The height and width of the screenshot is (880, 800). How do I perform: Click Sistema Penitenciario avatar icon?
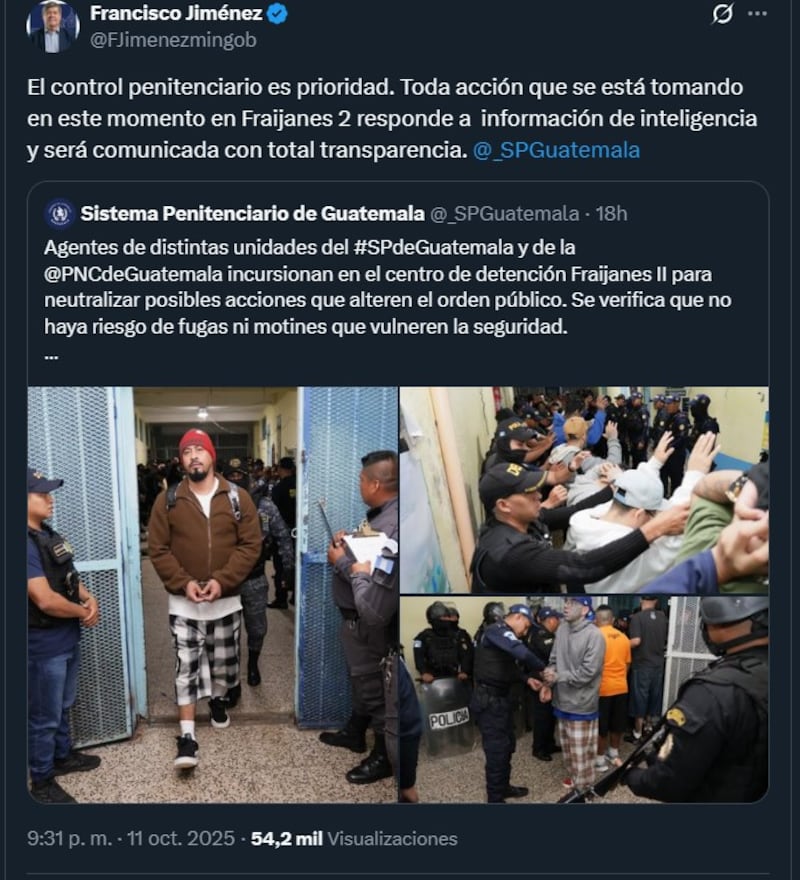click(60, 214)
